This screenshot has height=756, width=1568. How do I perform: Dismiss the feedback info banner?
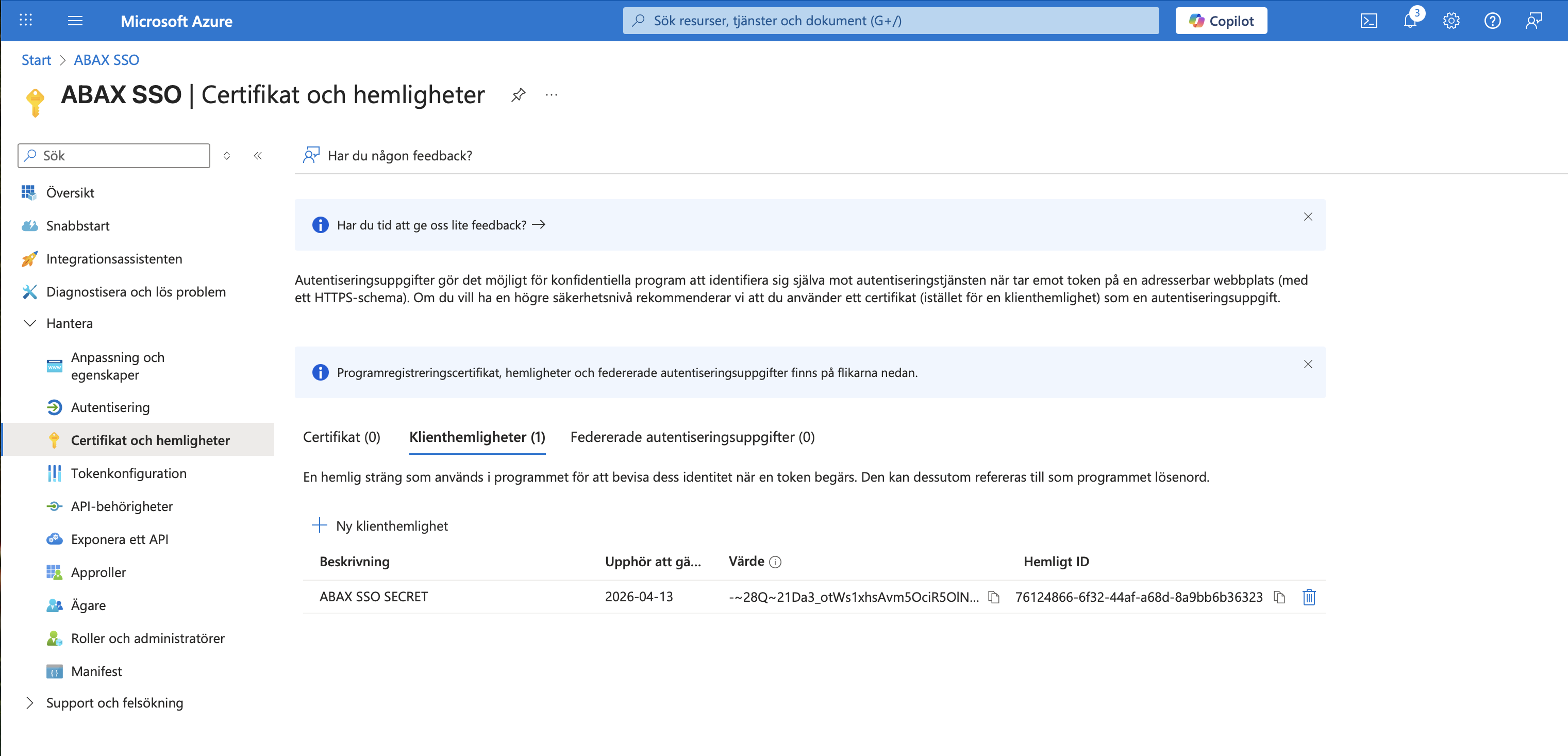[x=1308, y=217]
